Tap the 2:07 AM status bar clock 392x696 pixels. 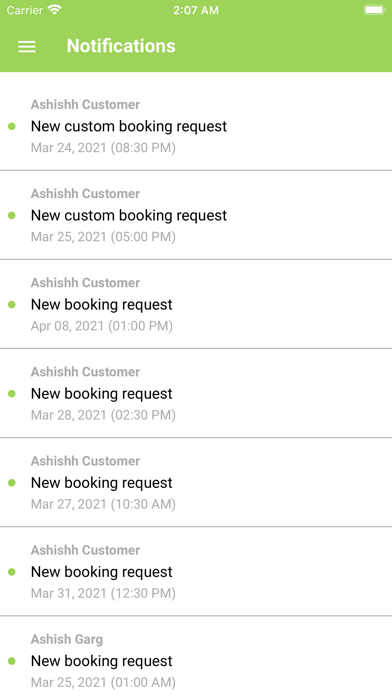point(196,10)
